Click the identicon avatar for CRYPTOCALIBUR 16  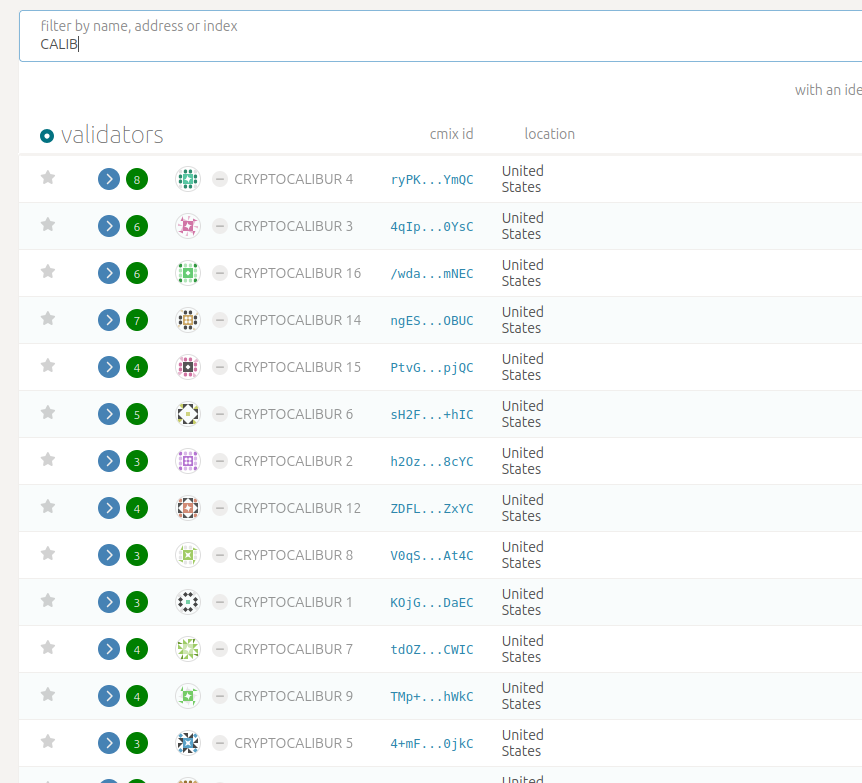click(x=187, y=273)
